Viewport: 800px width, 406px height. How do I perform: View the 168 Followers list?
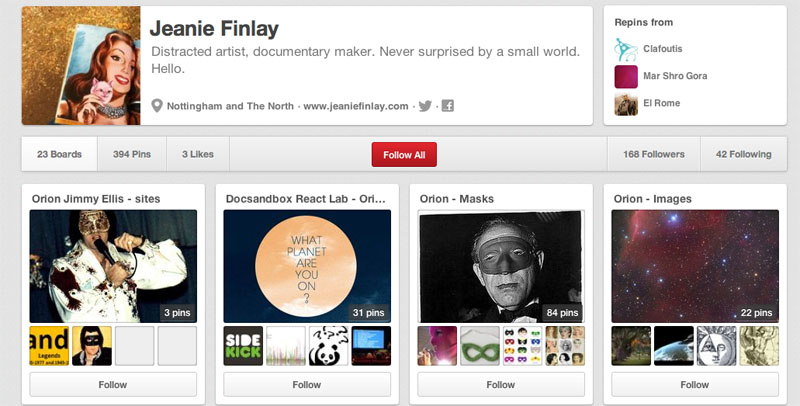coord(653,154)
